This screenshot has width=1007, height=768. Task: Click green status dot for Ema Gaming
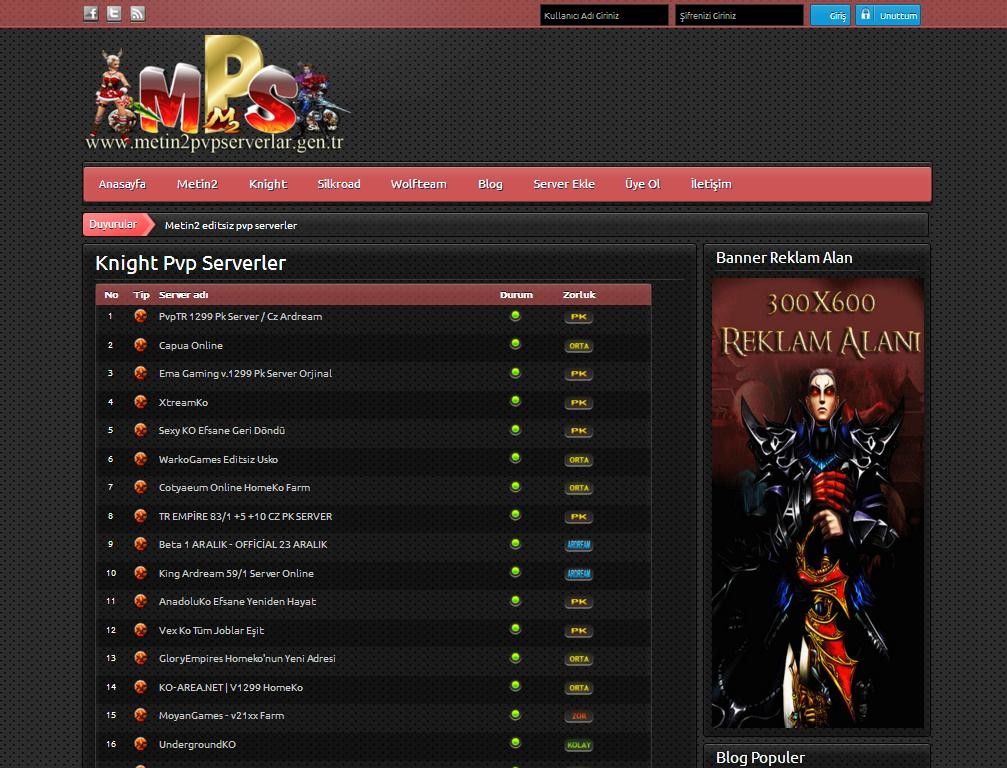click(x=515, y=372)
